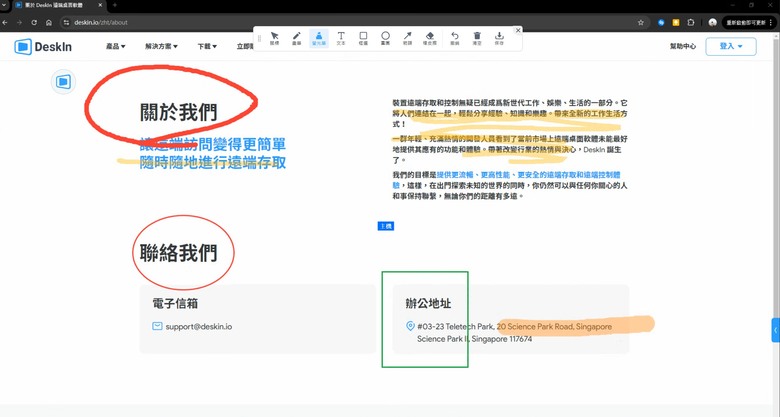Go back in the browser

point(5,22)
